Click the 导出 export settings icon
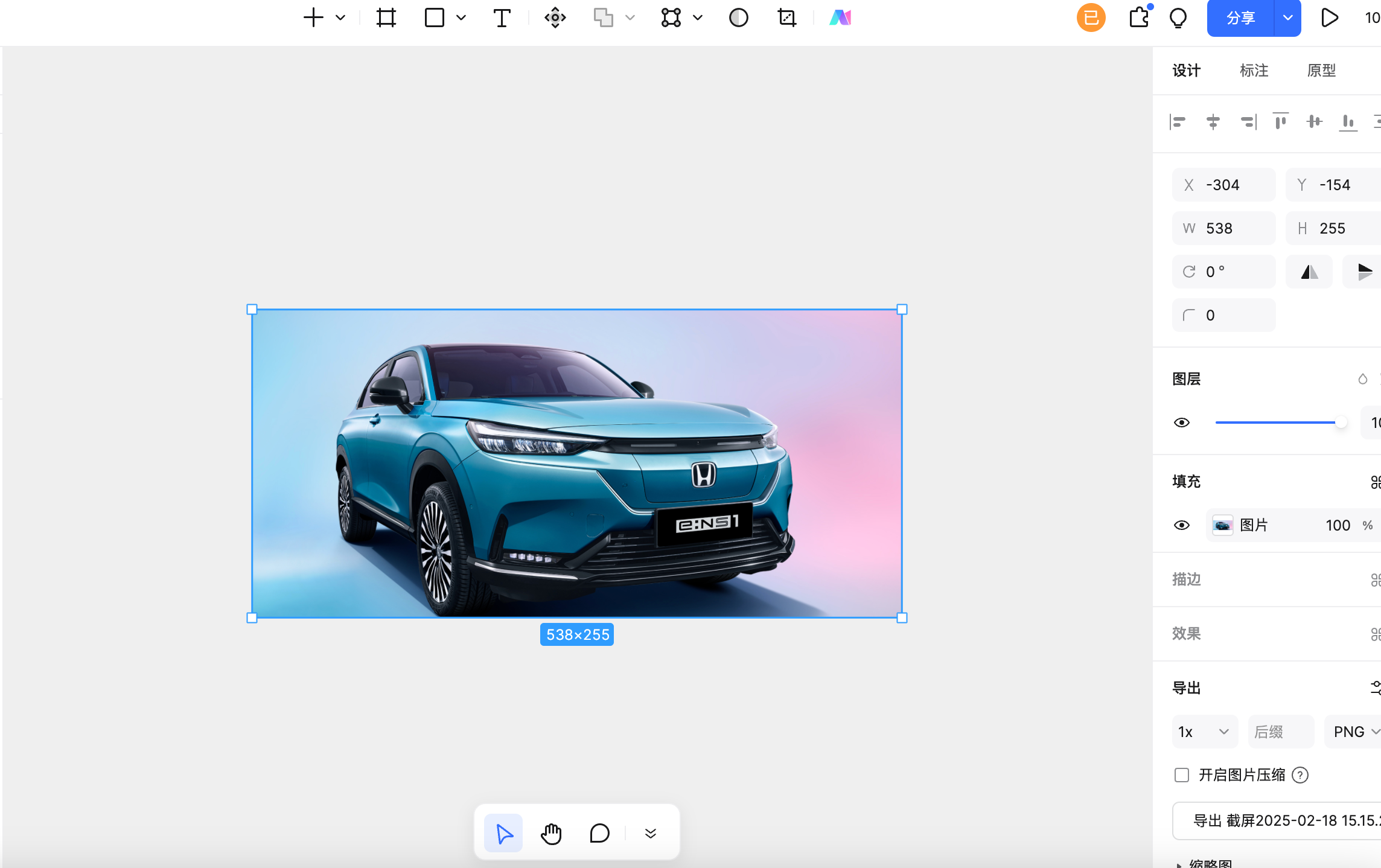This screenshot has height=868, width=1381. (1376, 688)
